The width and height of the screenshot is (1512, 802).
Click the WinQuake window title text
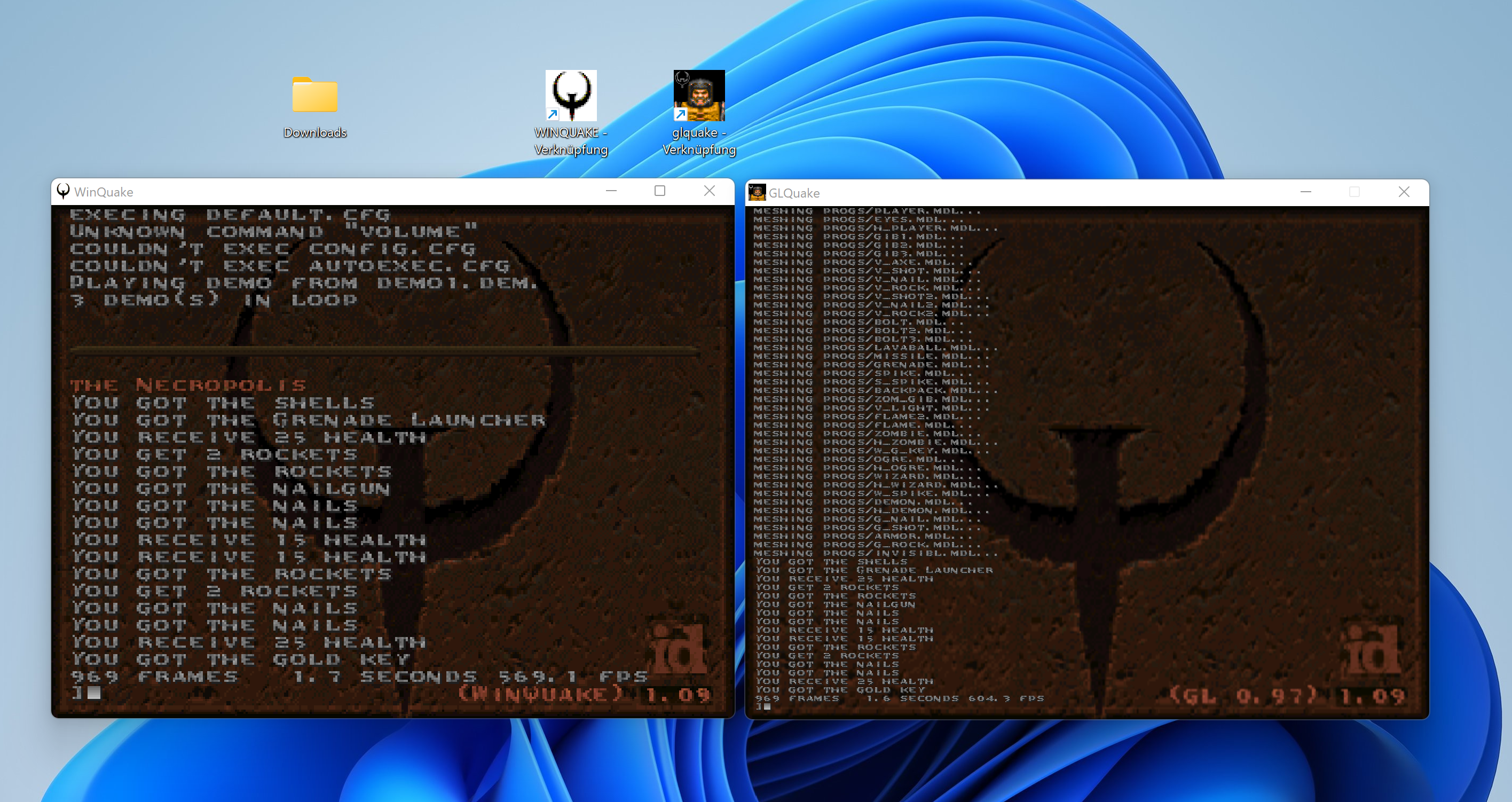(x=104, y=192)
